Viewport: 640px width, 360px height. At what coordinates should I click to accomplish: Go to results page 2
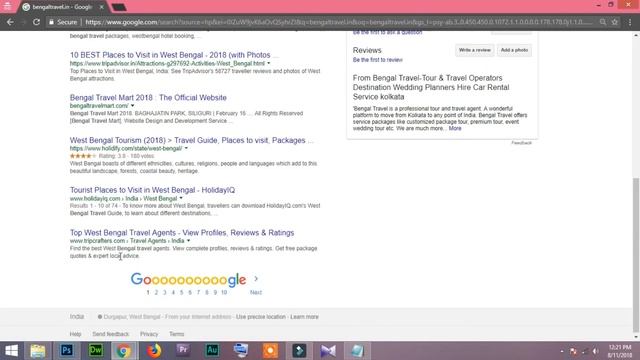(156, 292)
